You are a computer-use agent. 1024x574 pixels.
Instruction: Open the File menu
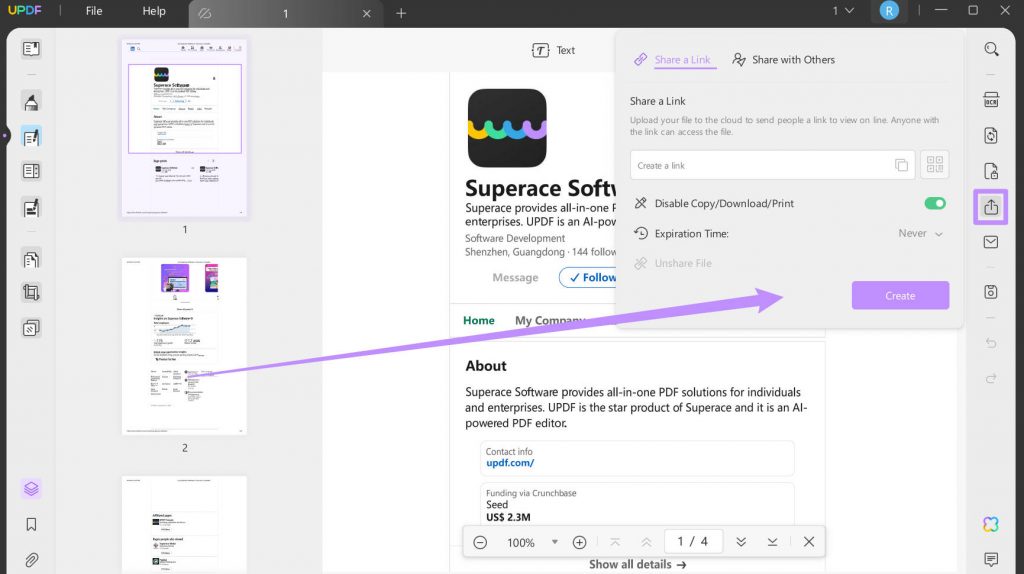point(94,11)
